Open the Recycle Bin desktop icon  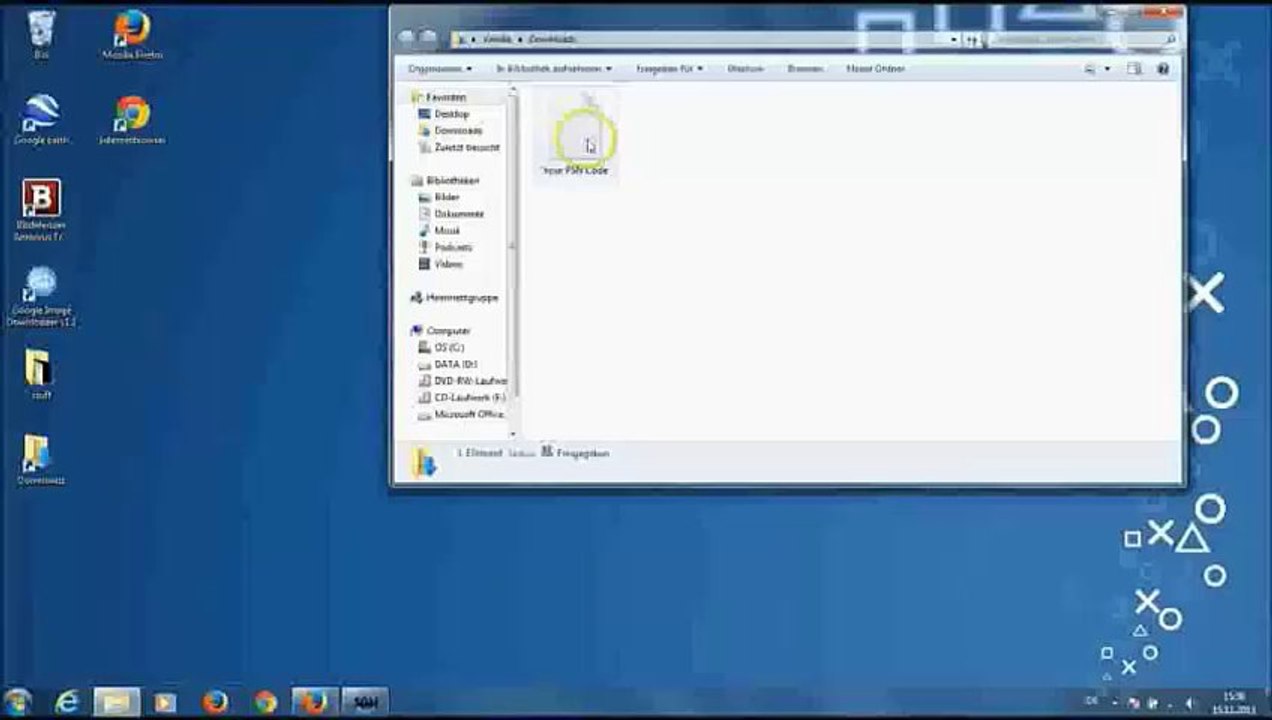pyautogui.click(x=41, y=35)
